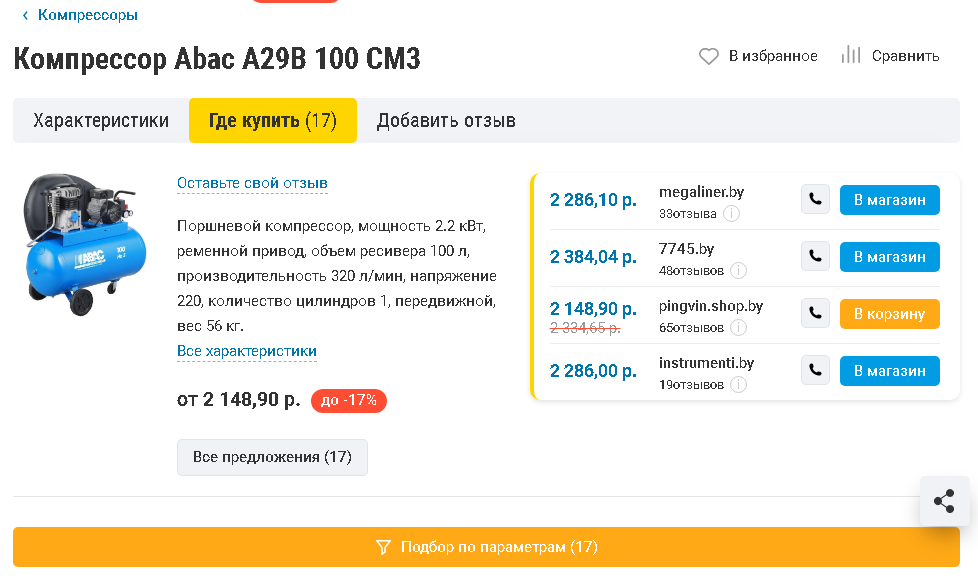Click 65 отзывов under pingvin.shop.by

click(x=691, y=328)
